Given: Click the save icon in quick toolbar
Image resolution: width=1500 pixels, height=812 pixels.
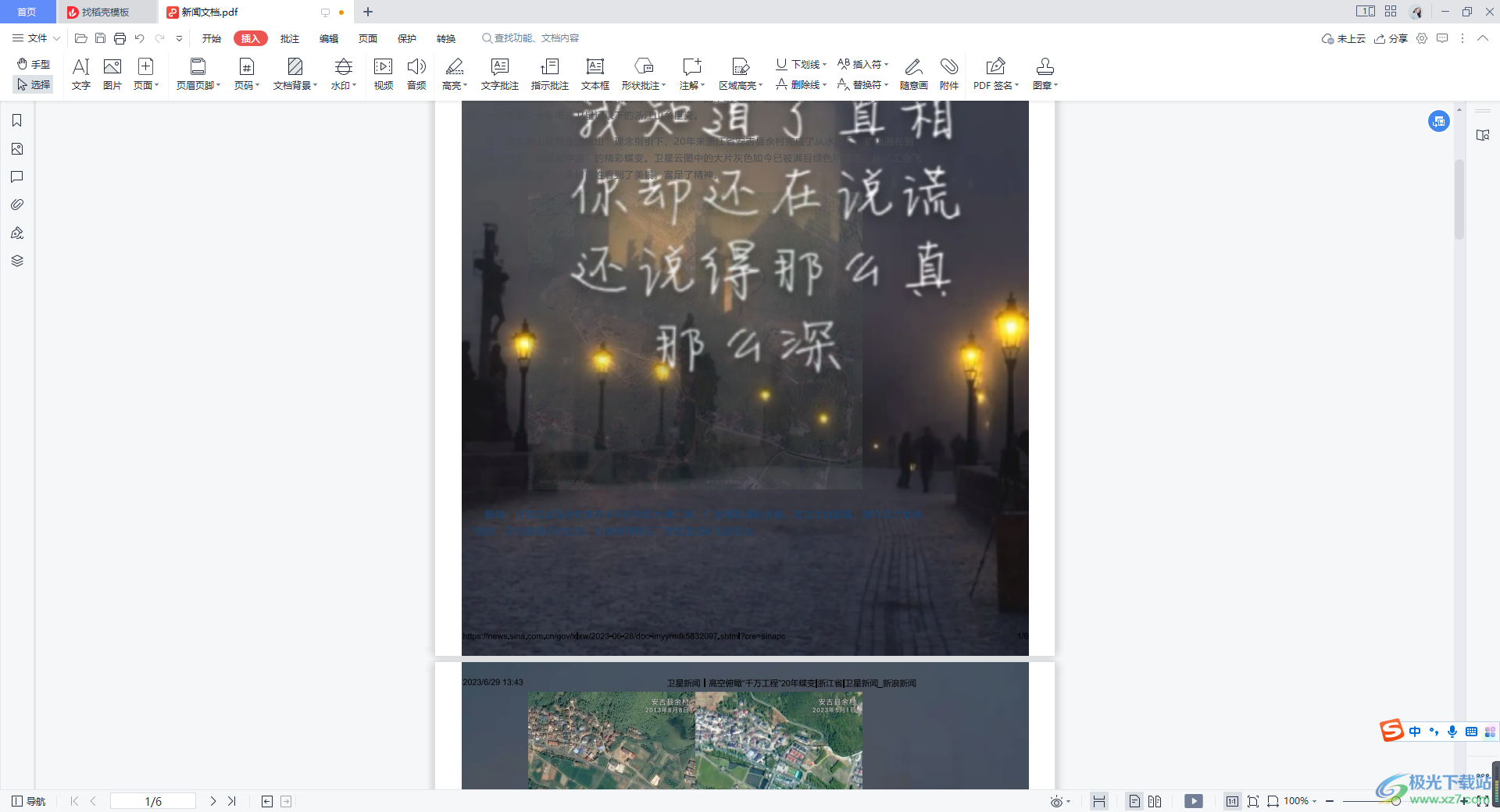Looking at the screenshot, I should coord(100,38).
